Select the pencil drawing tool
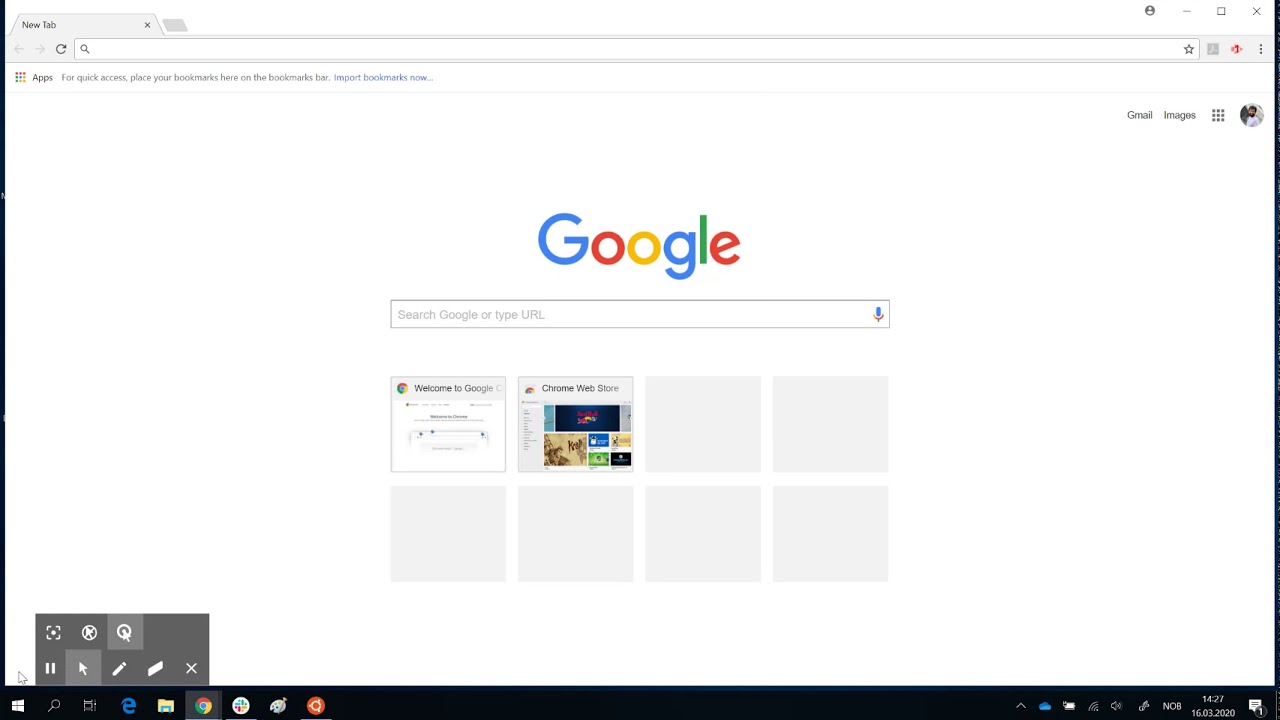Image resolution: width=1280 pixels, height=720 pixels. 119,668
